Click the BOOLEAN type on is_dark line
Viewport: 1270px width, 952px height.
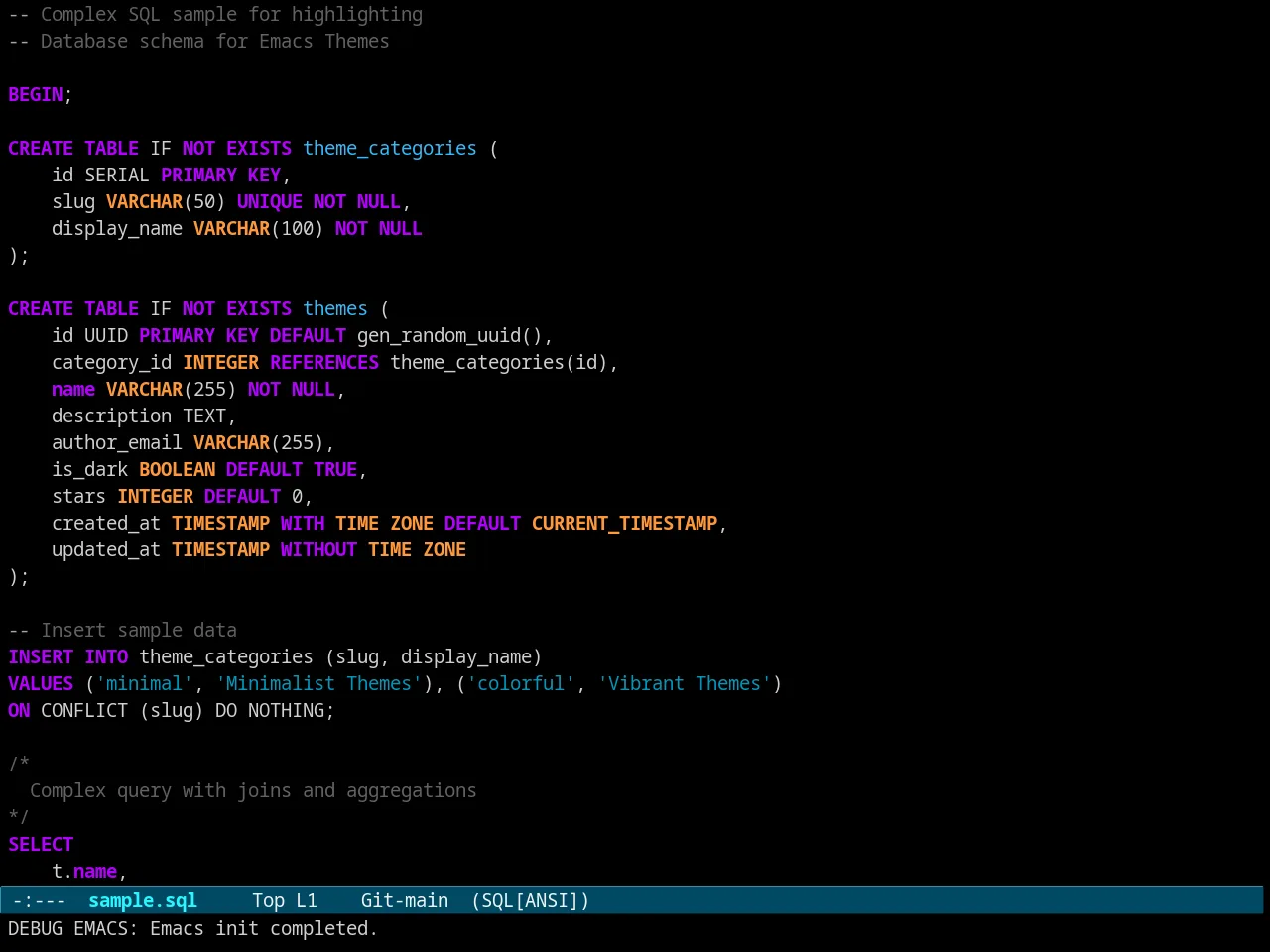(x=177, y=469)
